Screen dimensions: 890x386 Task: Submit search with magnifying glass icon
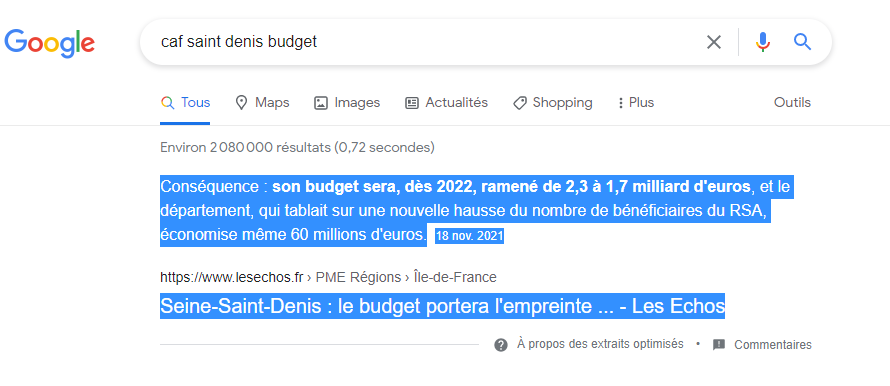coord(802,42)
